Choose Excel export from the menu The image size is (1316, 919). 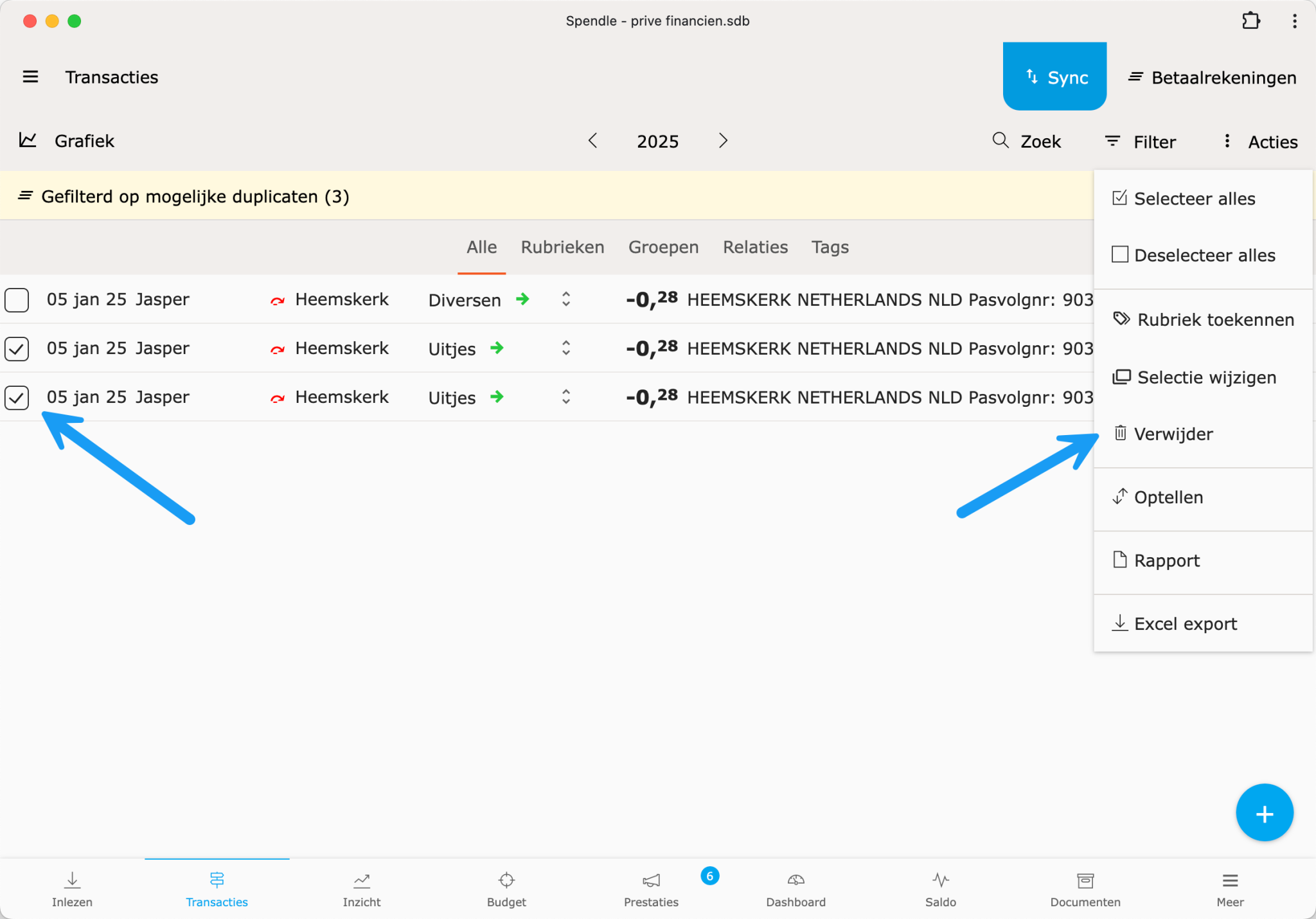pos(1202,623)
